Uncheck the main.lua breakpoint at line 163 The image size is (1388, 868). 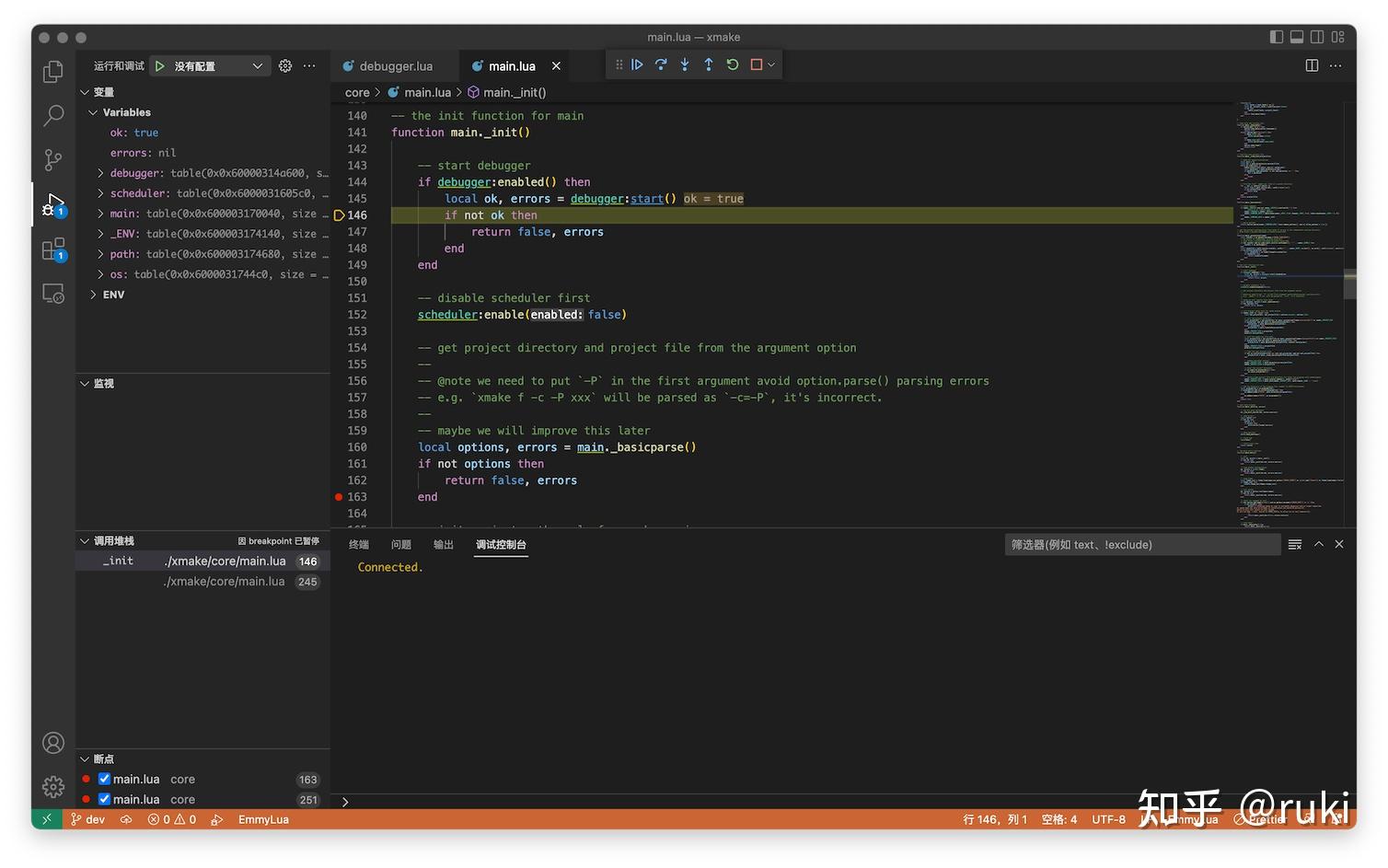click(x=104, y=779)
